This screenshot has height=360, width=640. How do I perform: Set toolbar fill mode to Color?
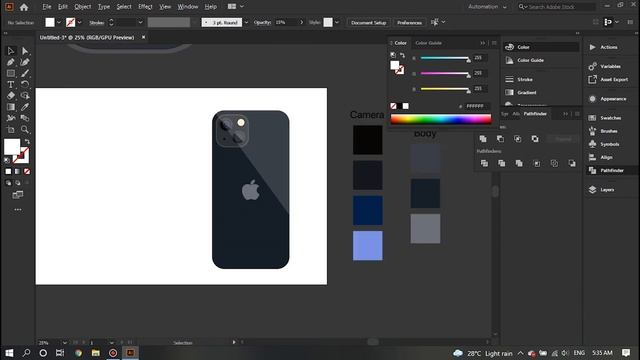click(8, 171)
